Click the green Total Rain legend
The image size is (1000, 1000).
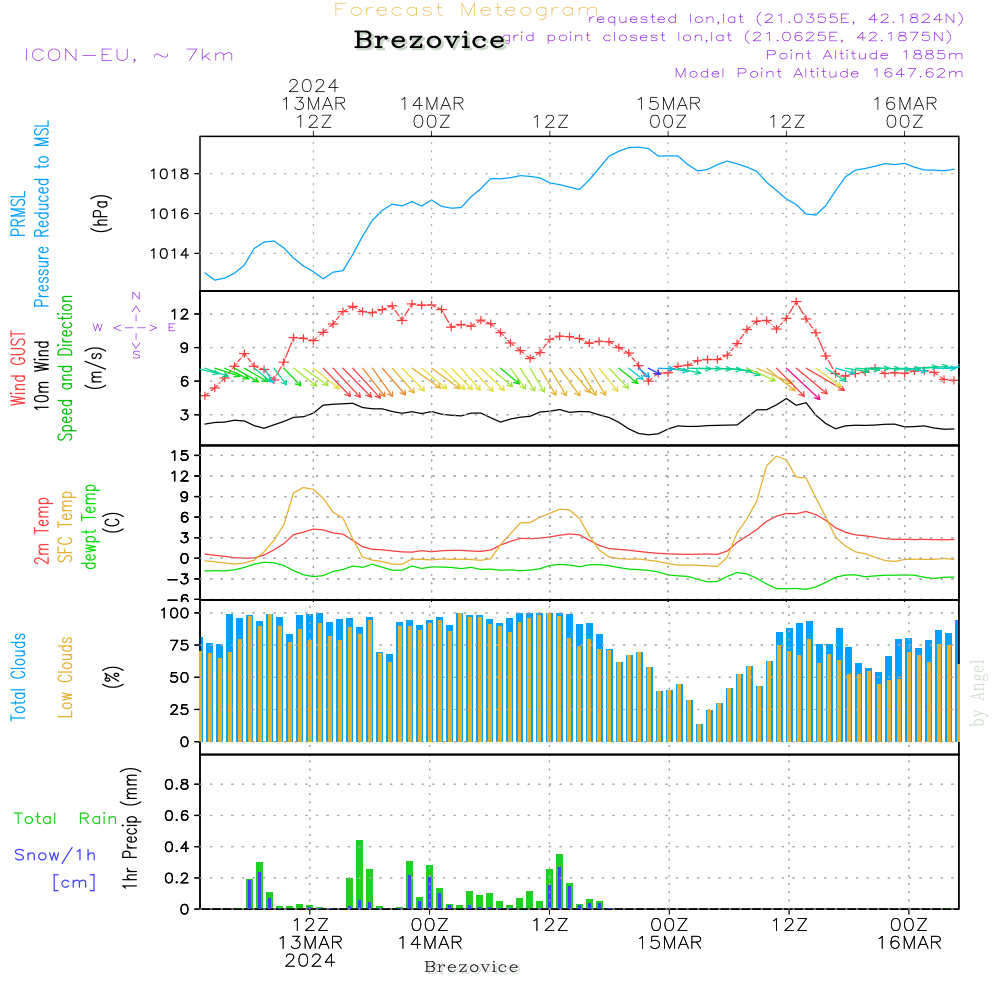coord(66,818)
